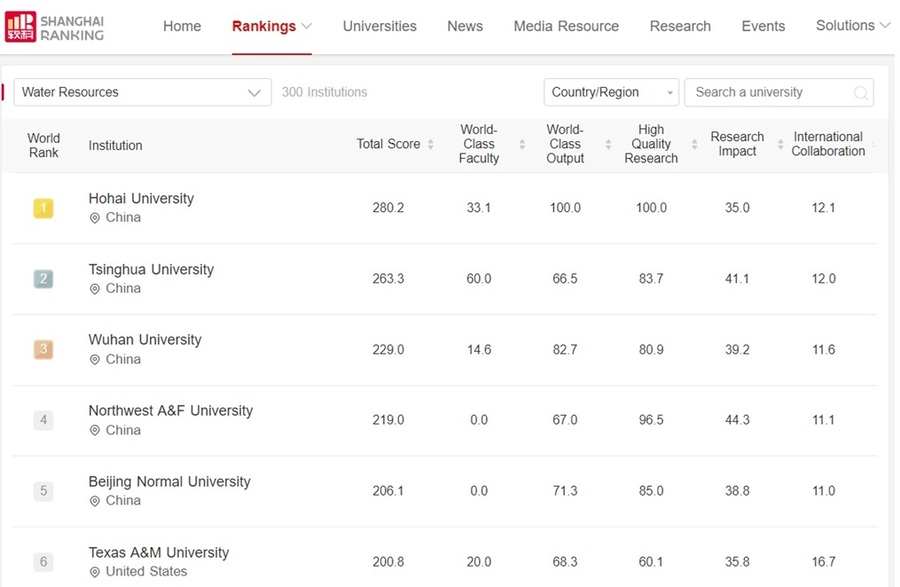This screenshot has height=587, width=900.
Task: Open the Water Resources subject dropdown
Action: point(142,92)
